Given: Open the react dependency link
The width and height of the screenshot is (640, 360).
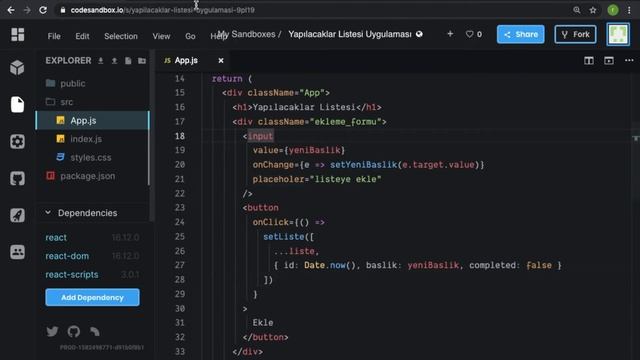Looking at the screenshot, I should coord(56,237).
